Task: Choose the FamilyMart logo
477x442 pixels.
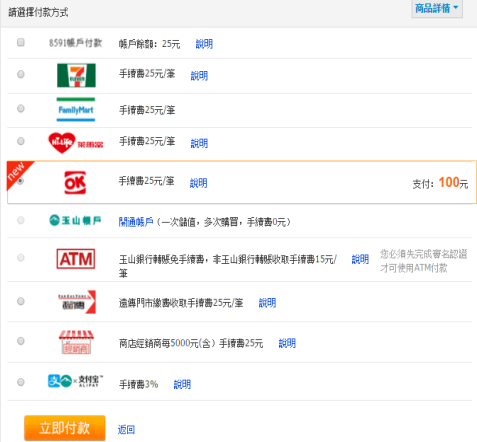Action: click(x=76, y=109)
